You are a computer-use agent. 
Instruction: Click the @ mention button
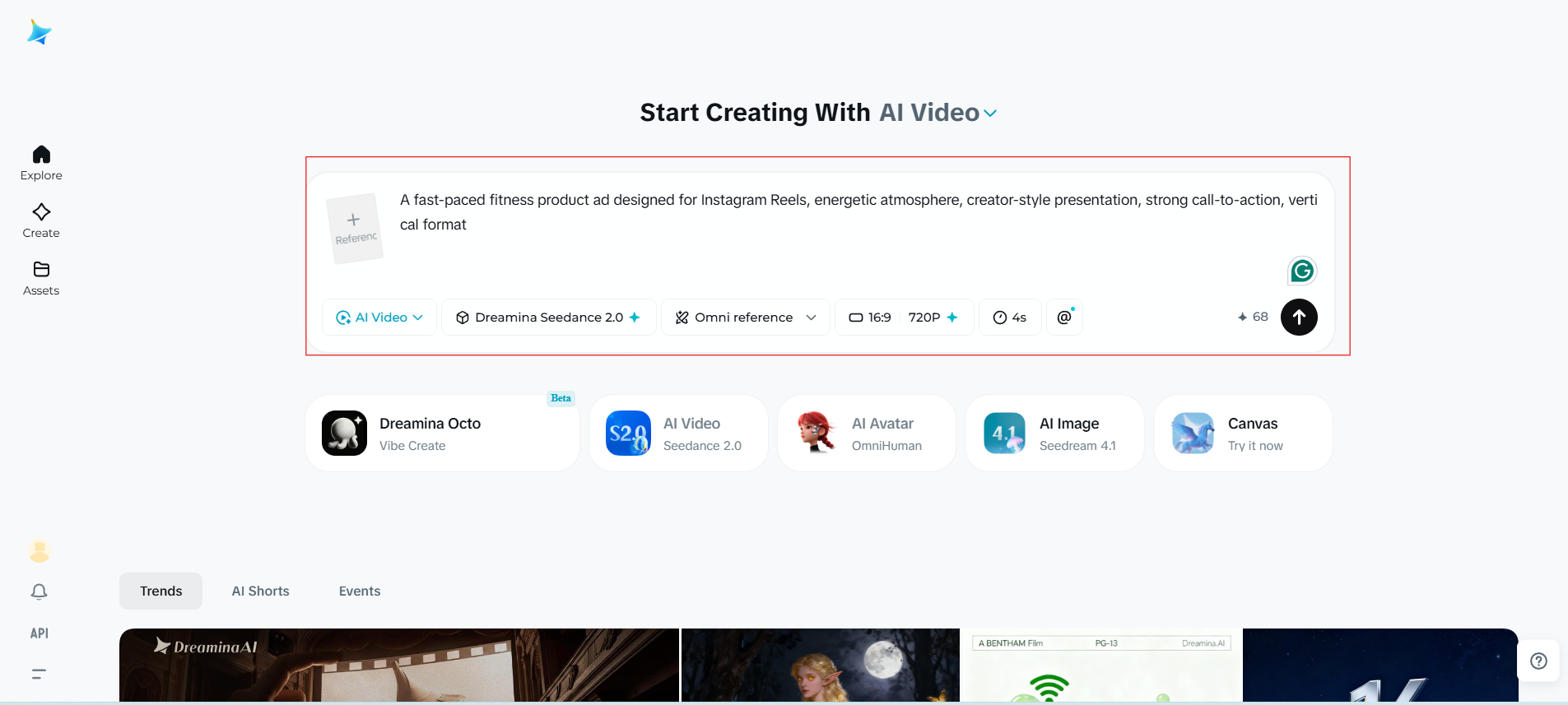tap(1064, 318)
